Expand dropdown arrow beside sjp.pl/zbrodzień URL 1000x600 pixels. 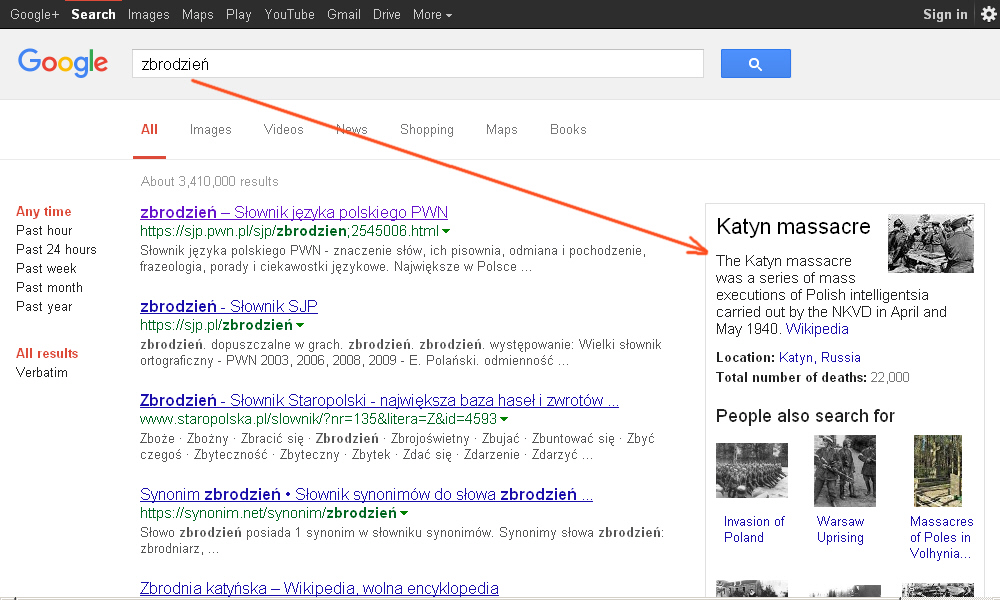pyautogui.click(x=300, y=326)
